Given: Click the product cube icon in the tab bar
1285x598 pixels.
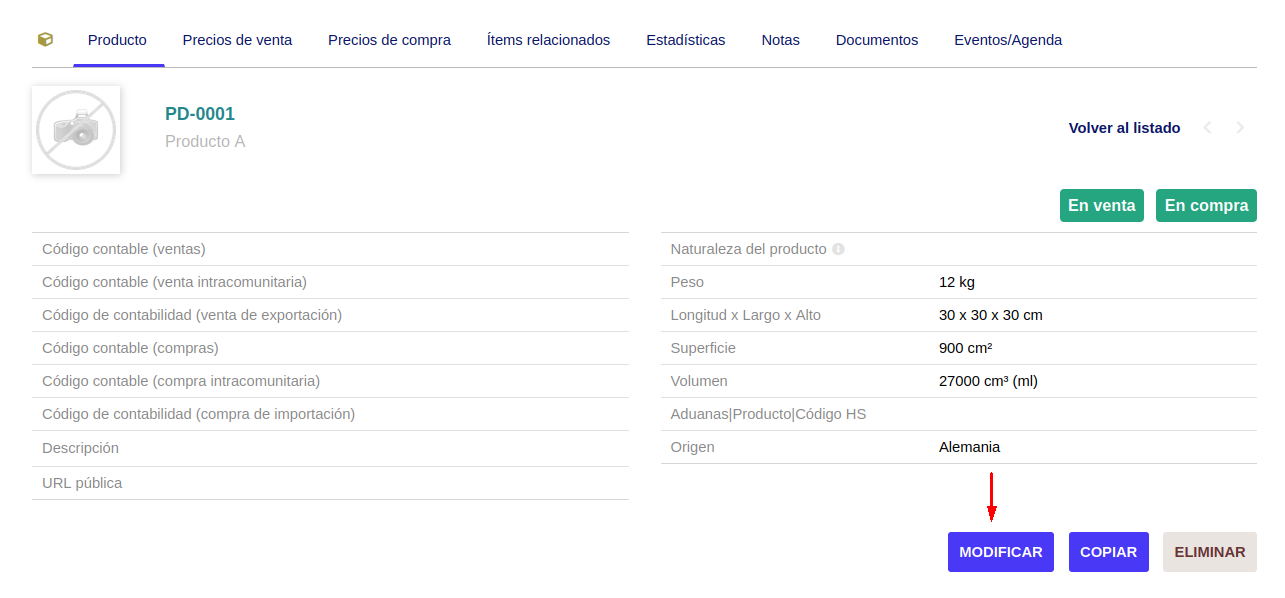Looking at the screenshot, I should pos(44,39).
